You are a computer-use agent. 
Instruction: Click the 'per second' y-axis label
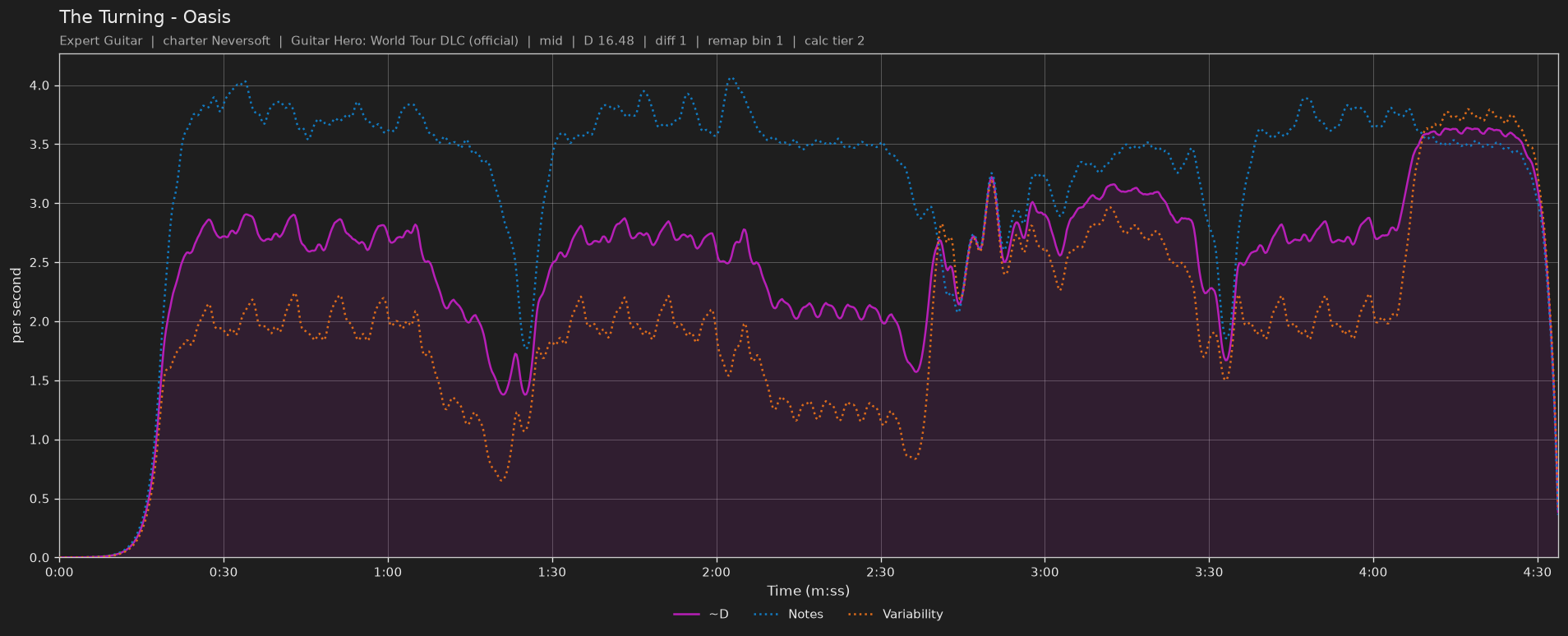[x=16, y=306]
